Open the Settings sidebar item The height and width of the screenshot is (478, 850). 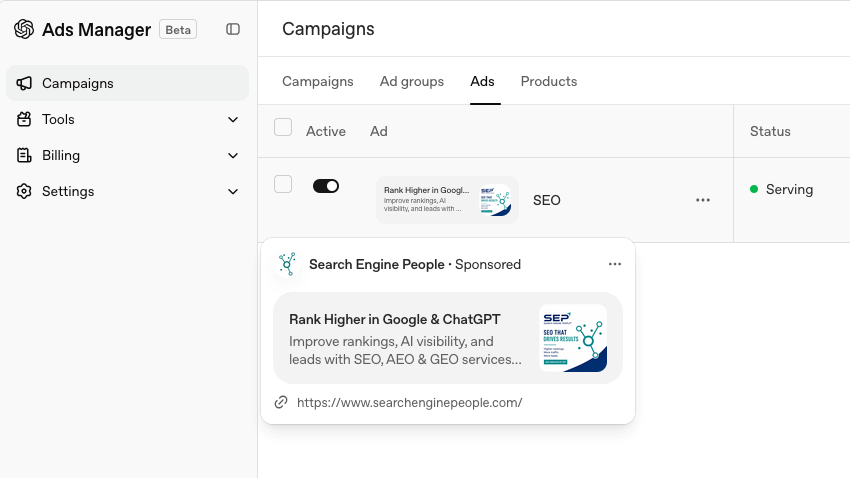coord(127,191)
